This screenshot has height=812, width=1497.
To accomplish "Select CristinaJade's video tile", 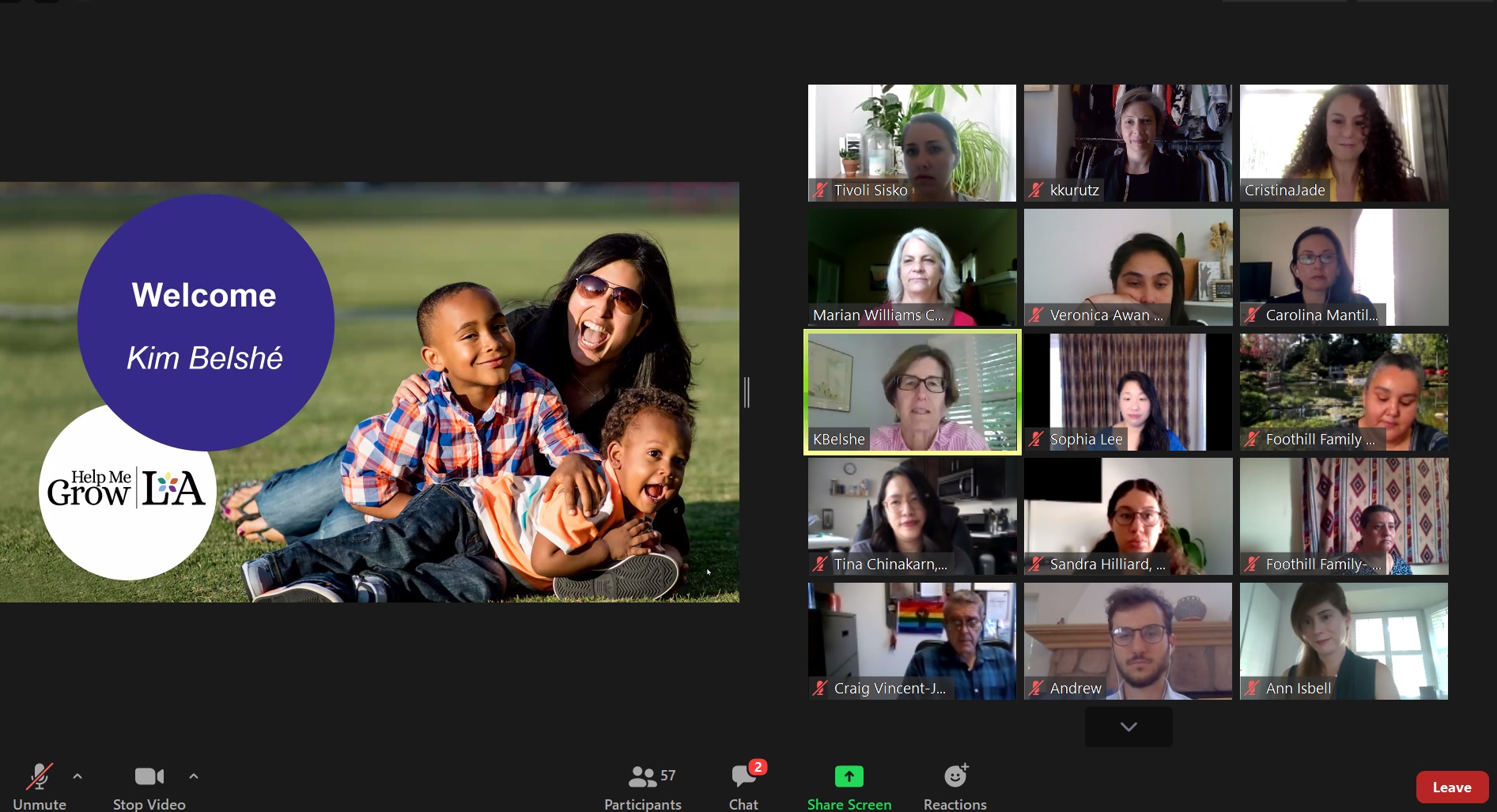I will [x=1344, y=143].
